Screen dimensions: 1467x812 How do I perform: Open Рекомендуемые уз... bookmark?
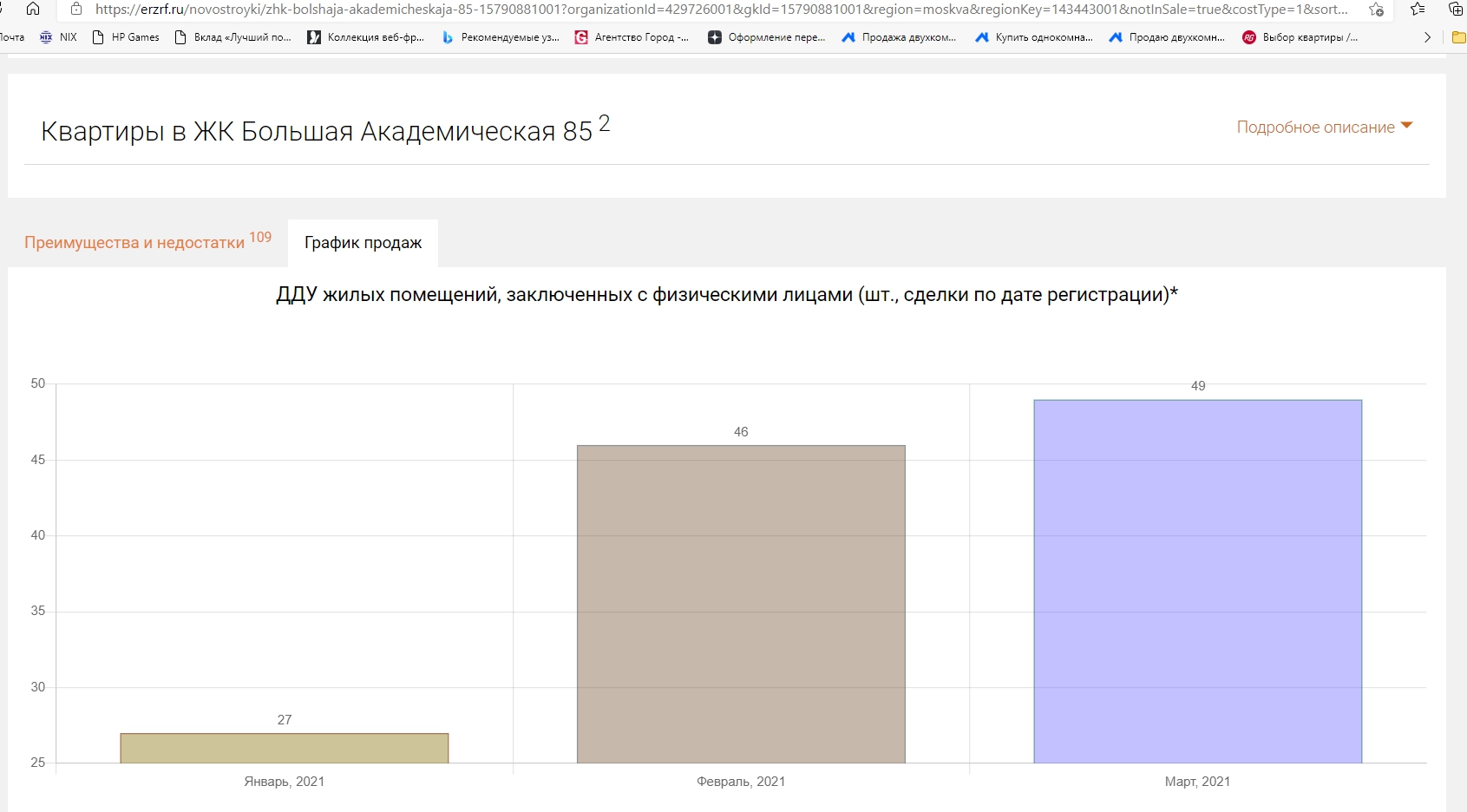click(501, 37)
